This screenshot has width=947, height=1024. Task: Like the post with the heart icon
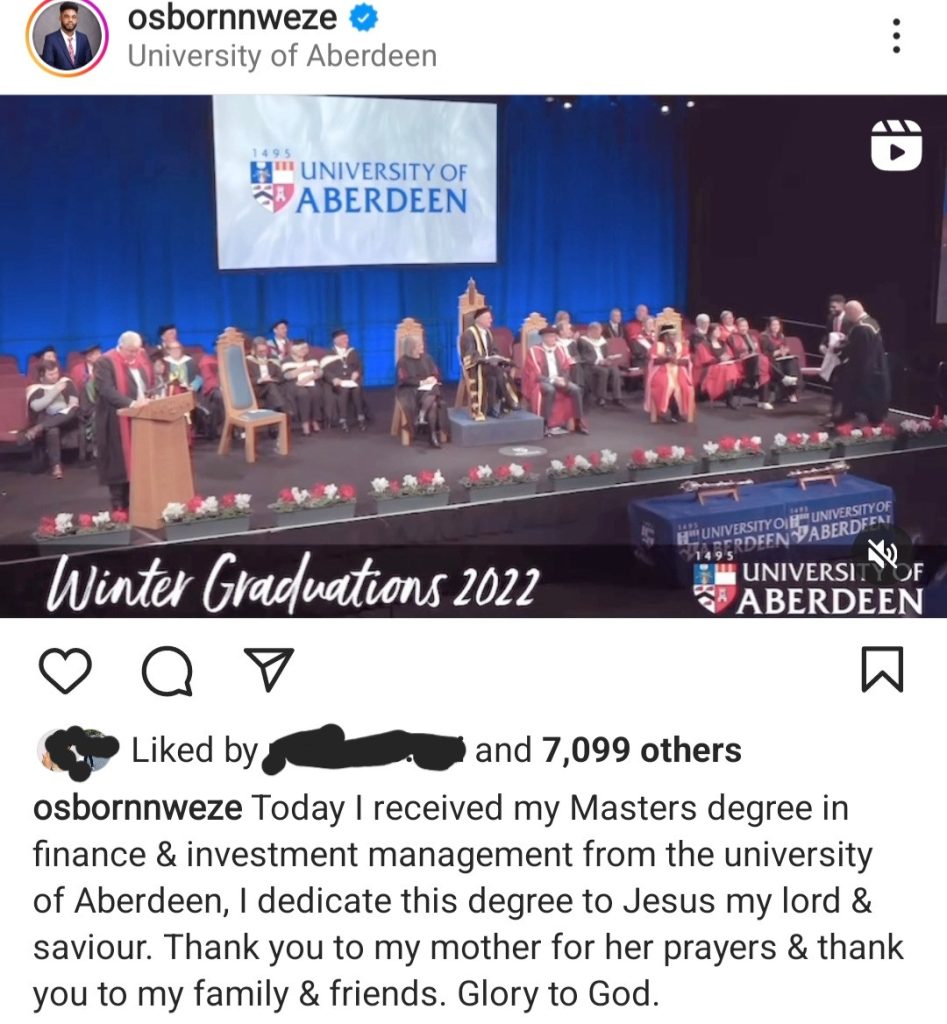tap(65, 669)
